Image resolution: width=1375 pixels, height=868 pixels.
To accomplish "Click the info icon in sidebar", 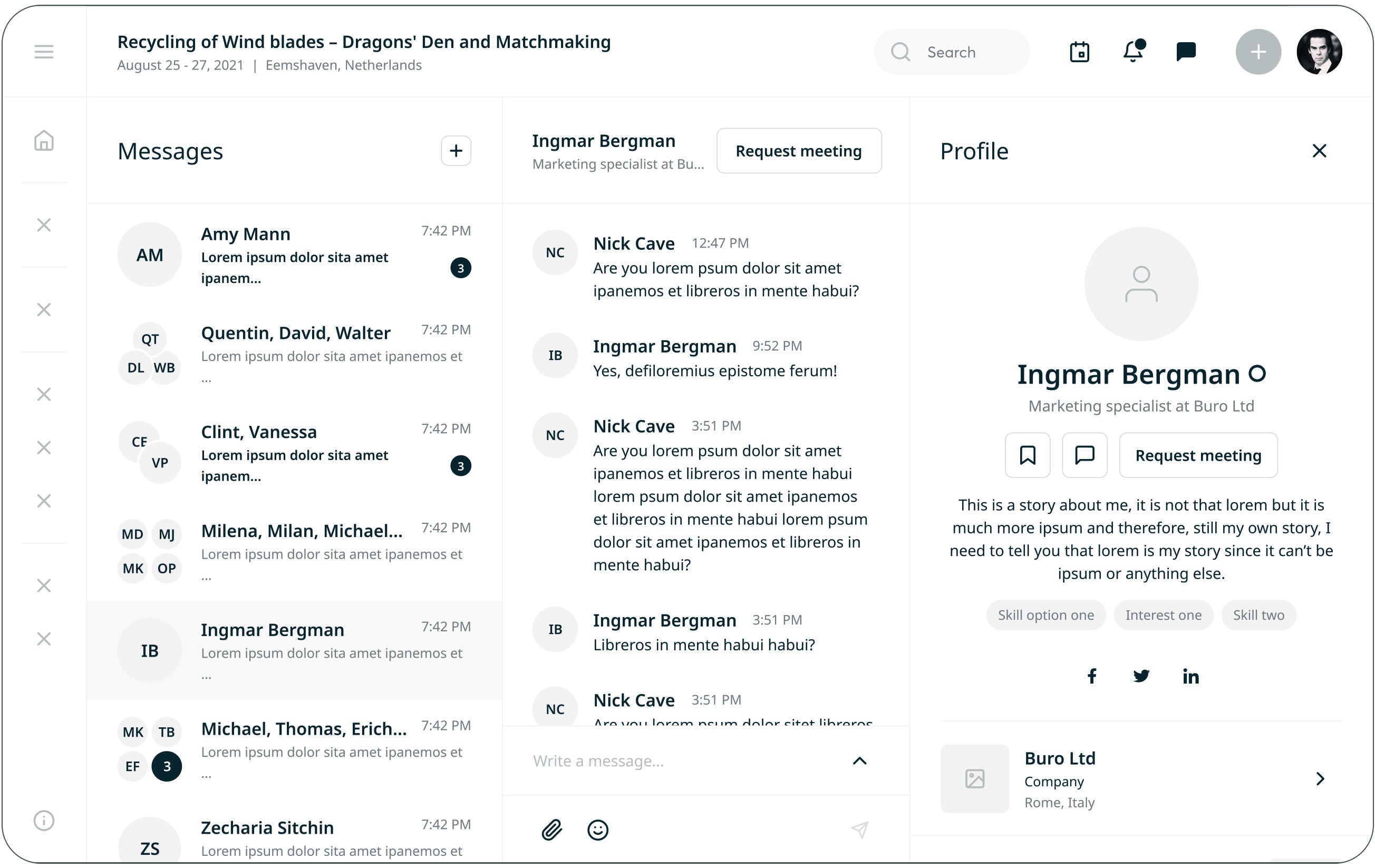I will tap(43, 820).
